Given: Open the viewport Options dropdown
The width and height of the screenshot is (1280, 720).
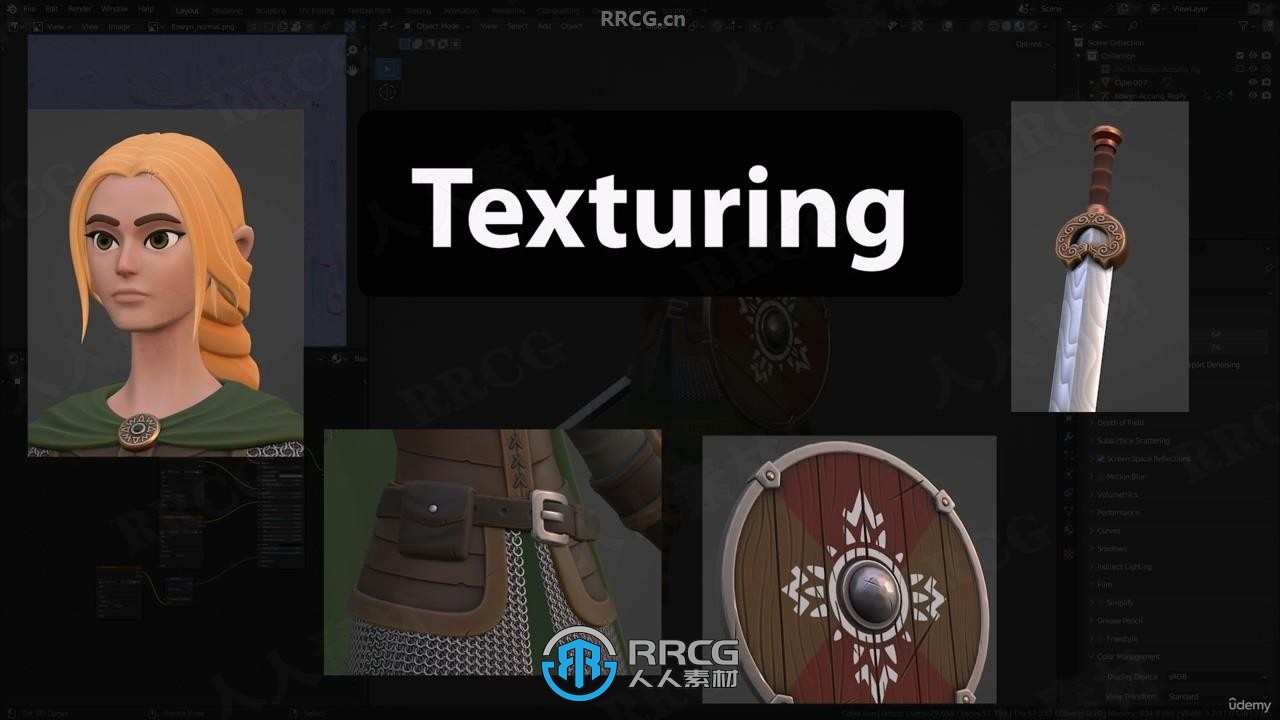Looking at the screenshot, I should point(1031,44).
